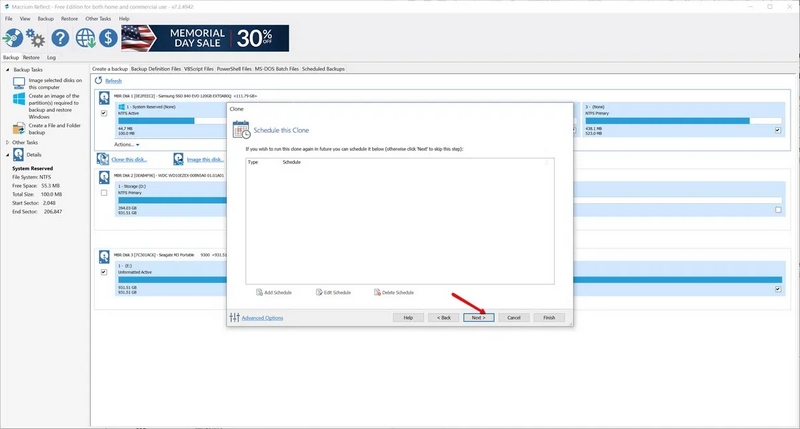
Task: Click the Advanced Options sliders icon
Action: click(234, 317)
